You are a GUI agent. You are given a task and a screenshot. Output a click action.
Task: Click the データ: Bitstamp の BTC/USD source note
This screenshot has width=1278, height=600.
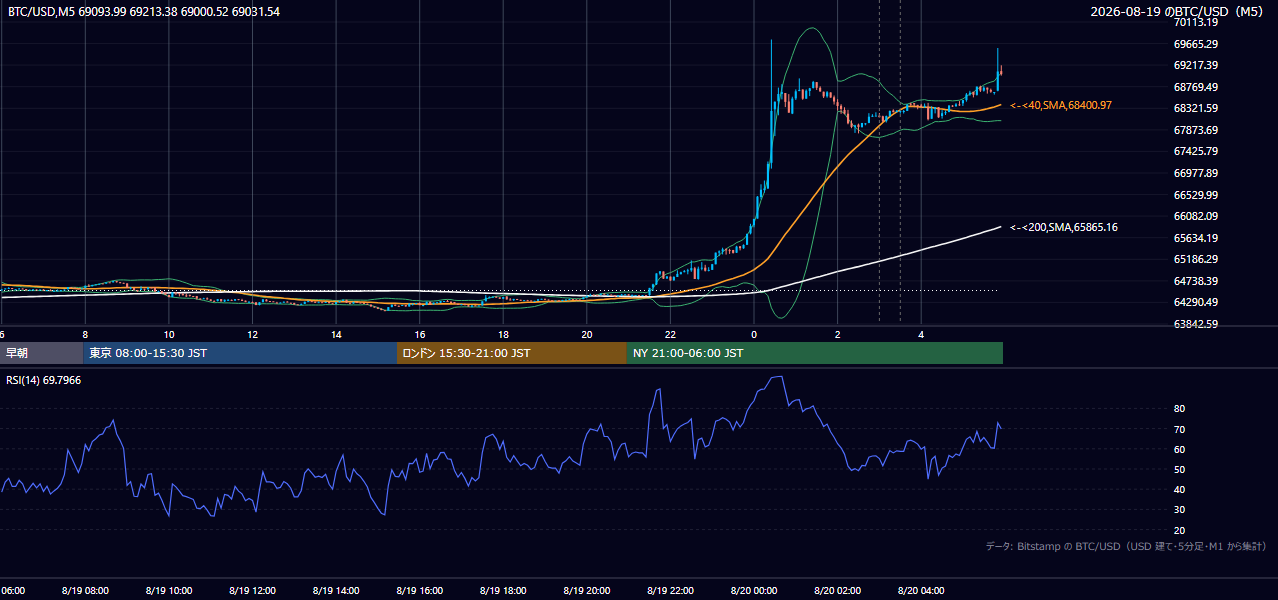[1127, 546]
